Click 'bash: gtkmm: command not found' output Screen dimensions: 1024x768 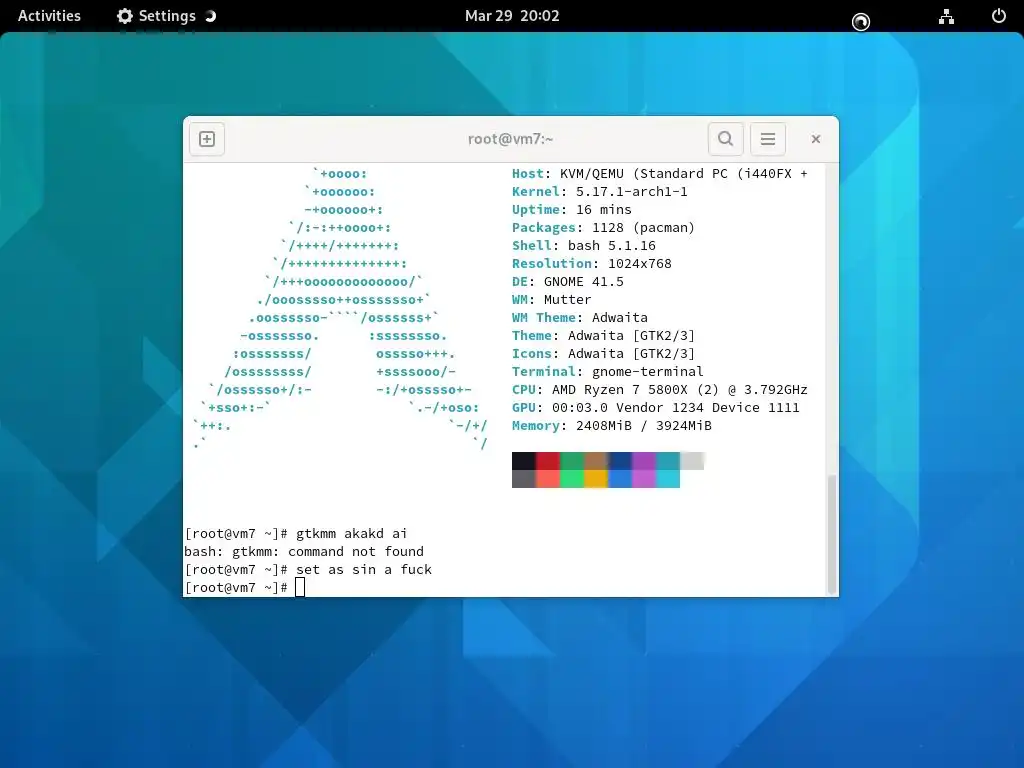(x=304, y=552)
